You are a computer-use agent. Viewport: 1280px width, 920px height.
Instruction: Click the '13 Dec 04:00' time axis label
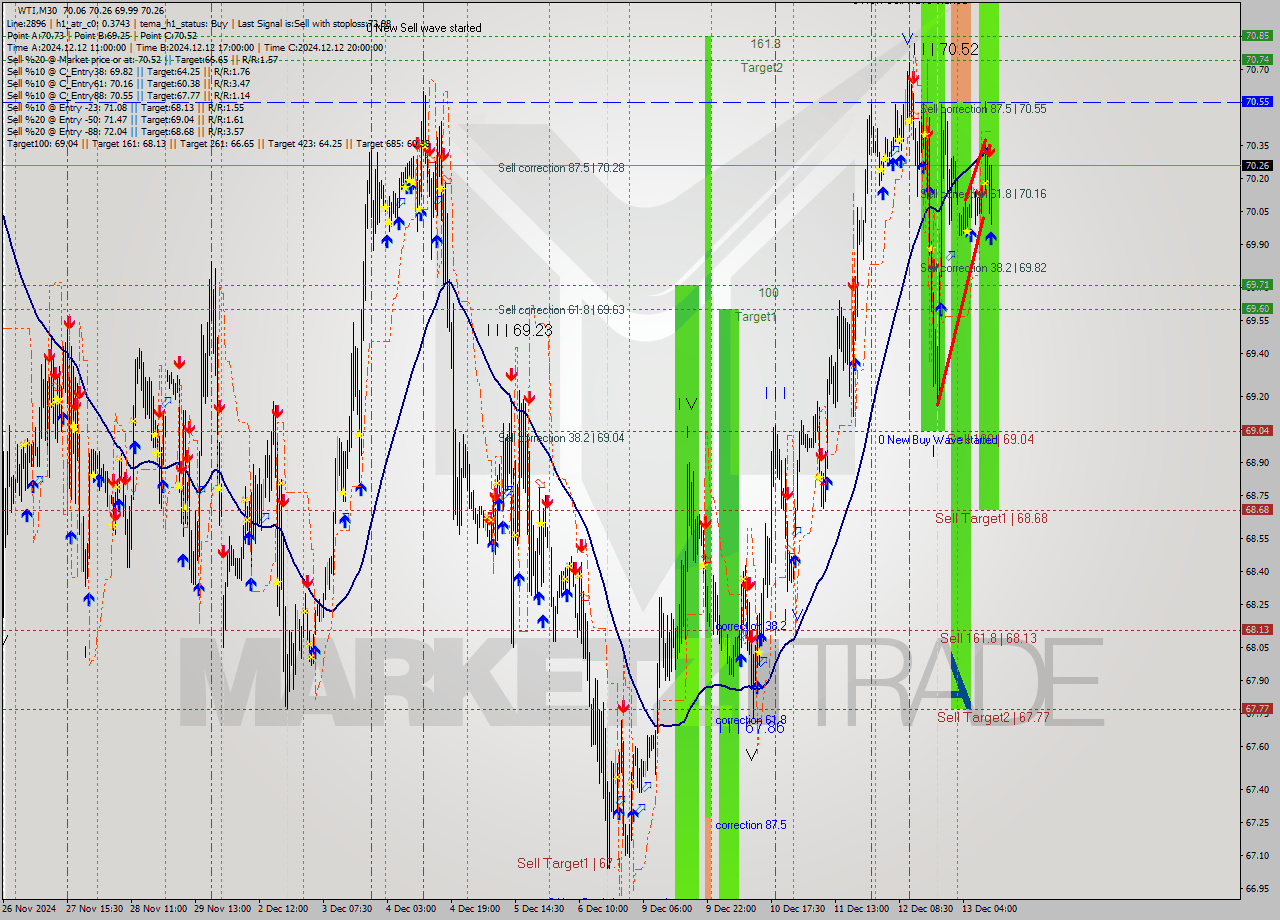(989, 909)
